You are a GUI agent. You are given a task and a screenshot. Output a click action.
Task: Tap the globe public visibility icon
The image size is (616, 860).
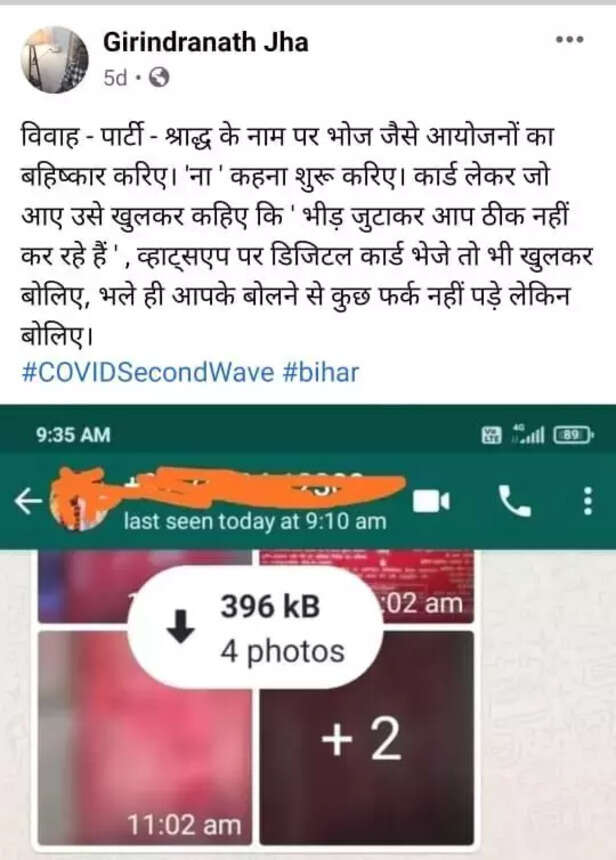tap(159, 78)
